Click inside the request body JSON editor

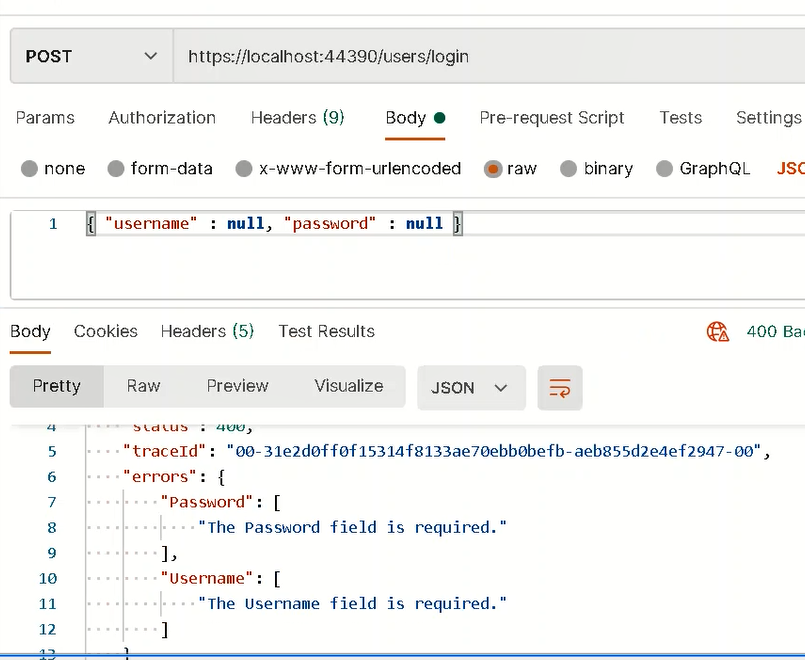[x=408, y=255]
